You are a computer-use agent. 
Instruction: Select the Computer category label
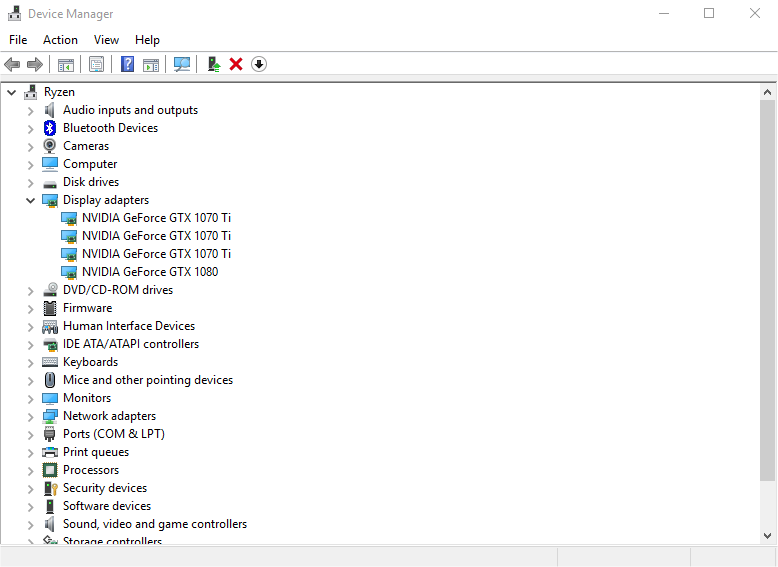coord(90,164)
